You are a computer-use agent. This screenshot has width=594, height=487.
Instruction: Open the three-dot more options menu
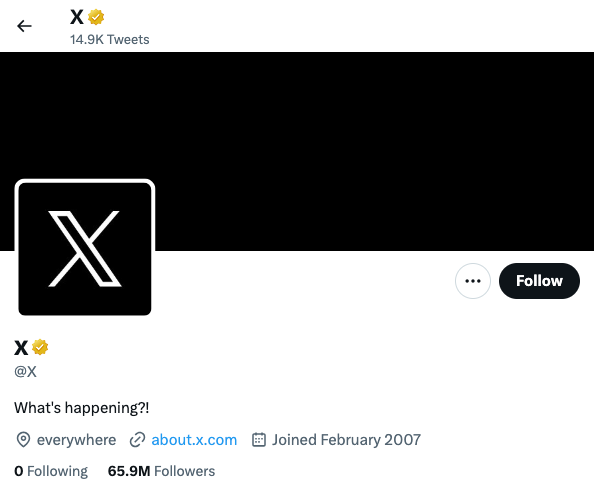coord(473,281)
